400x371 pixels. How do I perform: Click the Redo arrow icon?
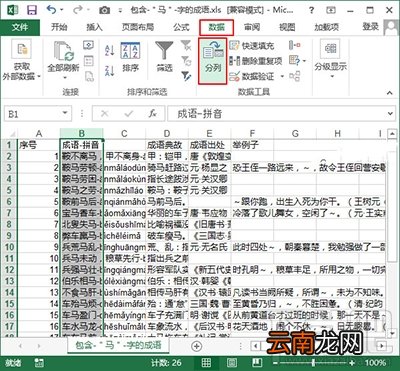pos(77,10)
